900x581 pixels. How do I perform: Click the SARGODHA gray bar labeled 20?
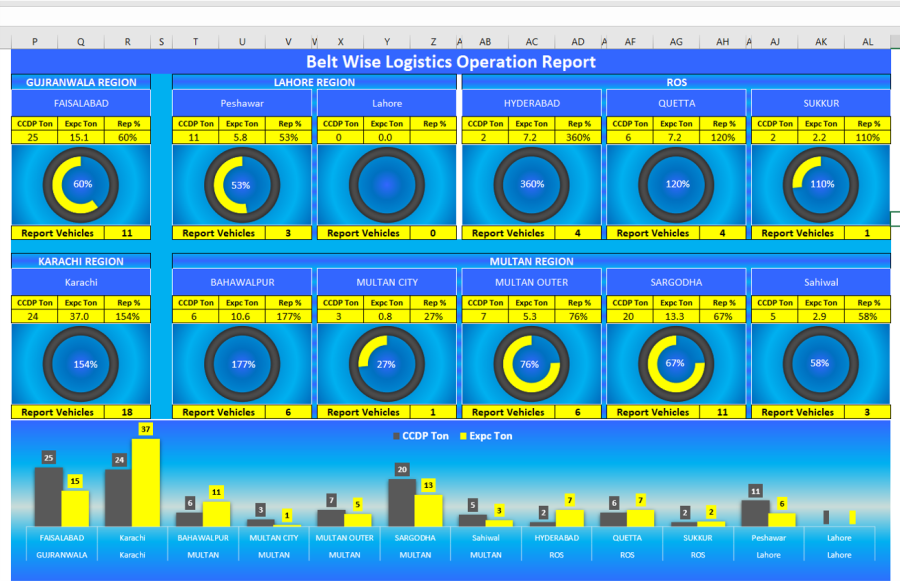click(402, 503)
